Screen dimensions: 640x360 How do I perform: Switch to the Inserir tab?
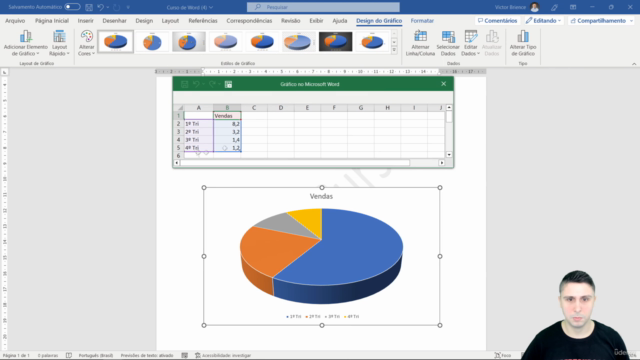tap(86, 21)
